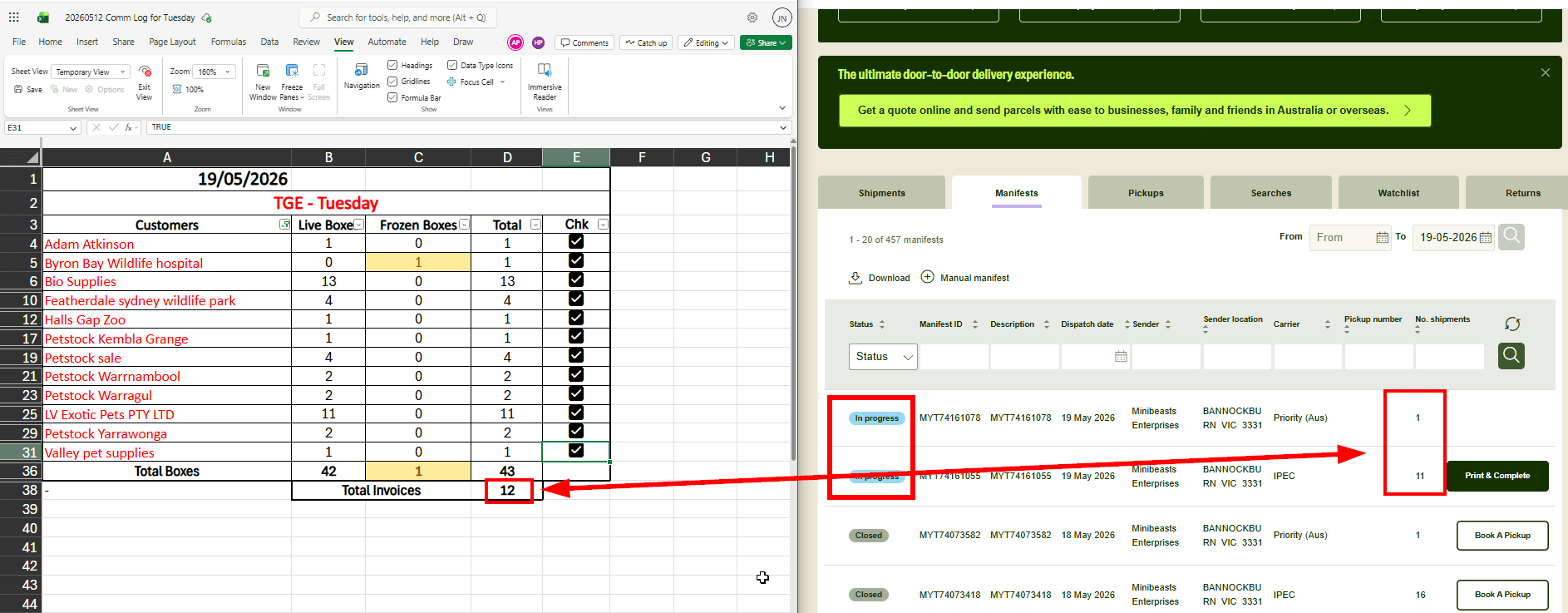The height and width of the screenshot is (613, 1568).
Task: Open the Customers column filter dropdown
Action: [x=285, y=225]
